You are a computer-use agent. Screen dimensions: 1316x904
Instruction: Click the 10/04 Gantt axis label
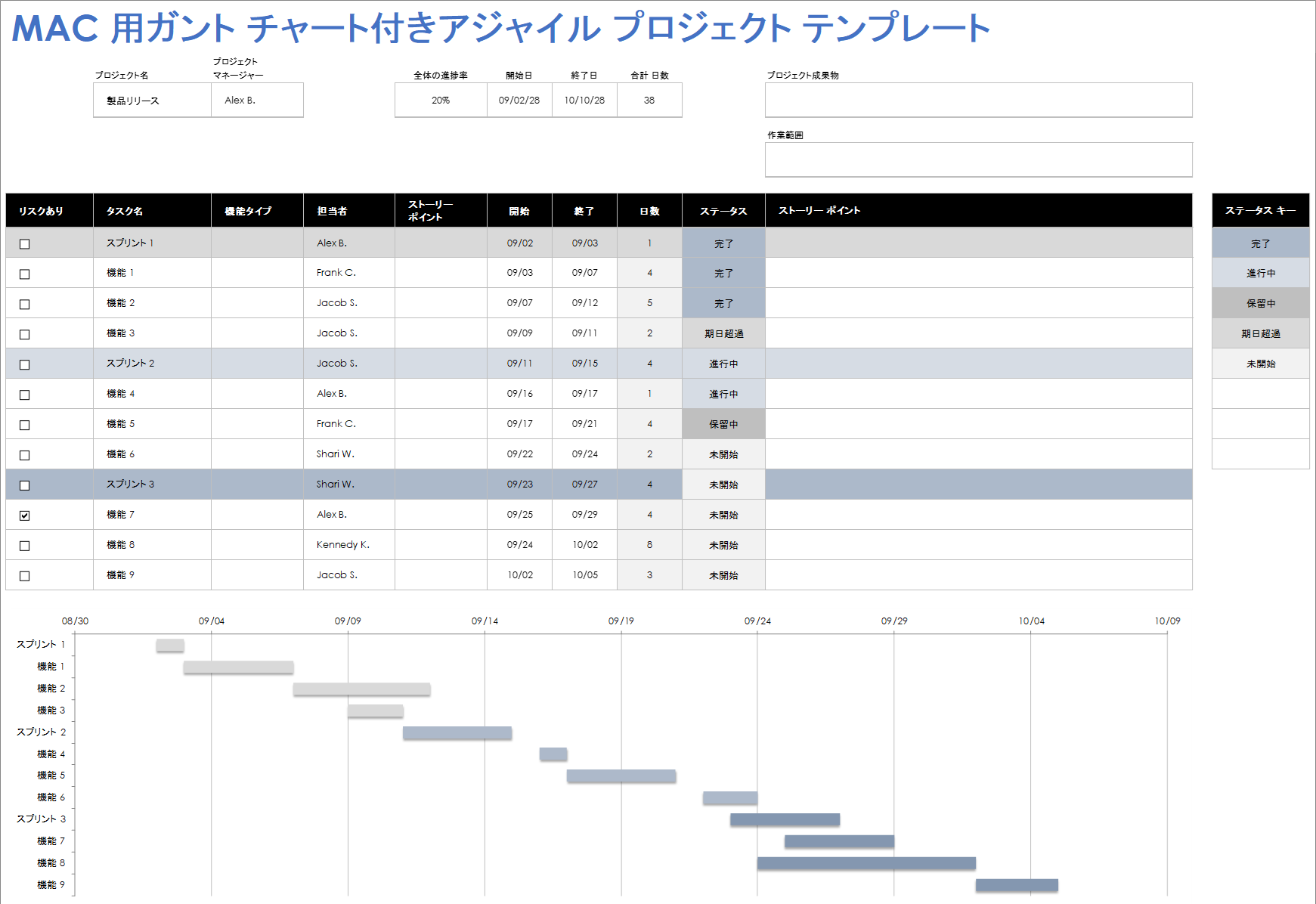(1031, 621)
